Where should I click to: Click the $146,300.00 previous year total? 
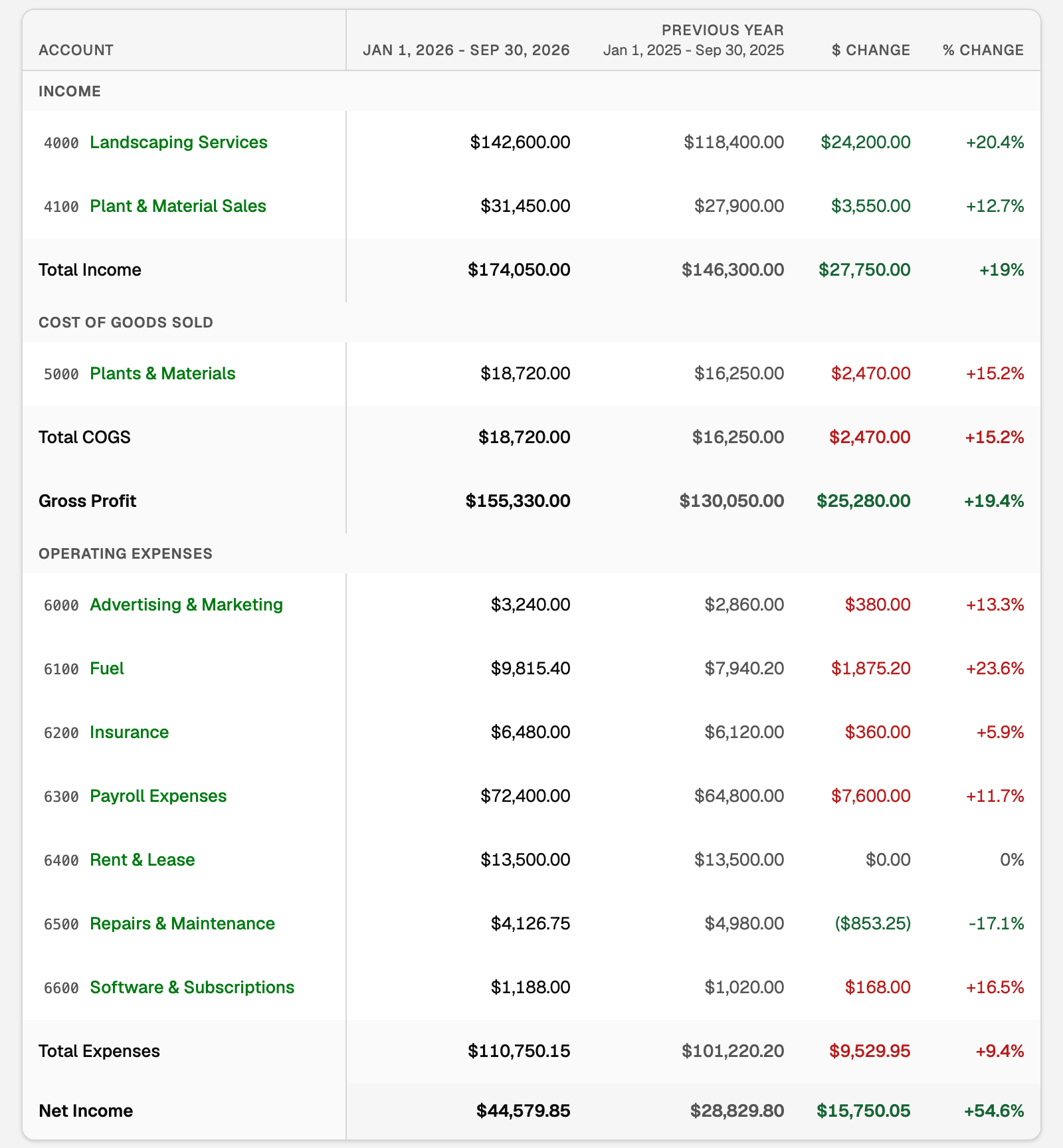(733, 270)
